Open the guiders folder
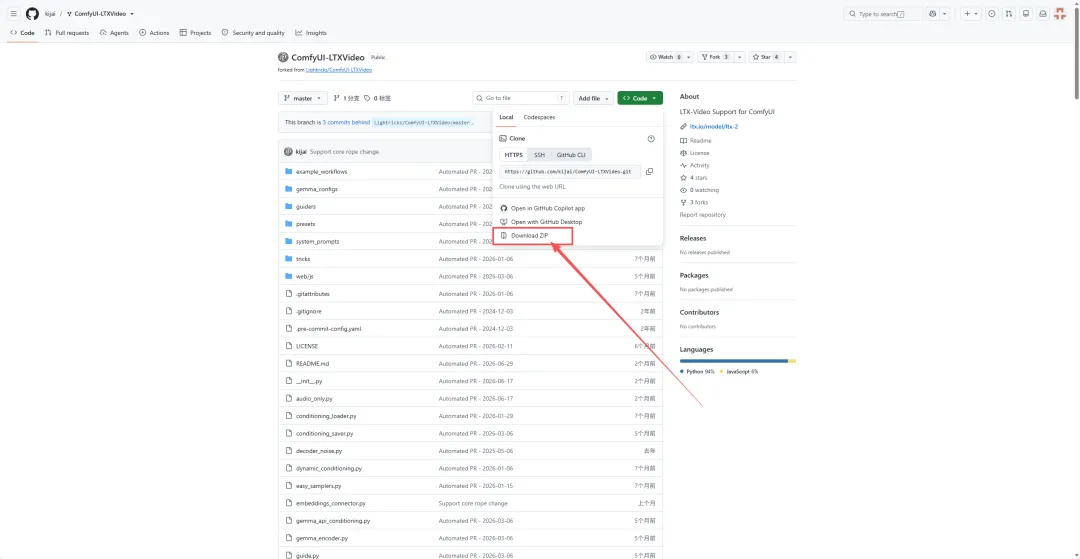1080x559 pixels. pyautogui.click(x=306, y=207)
